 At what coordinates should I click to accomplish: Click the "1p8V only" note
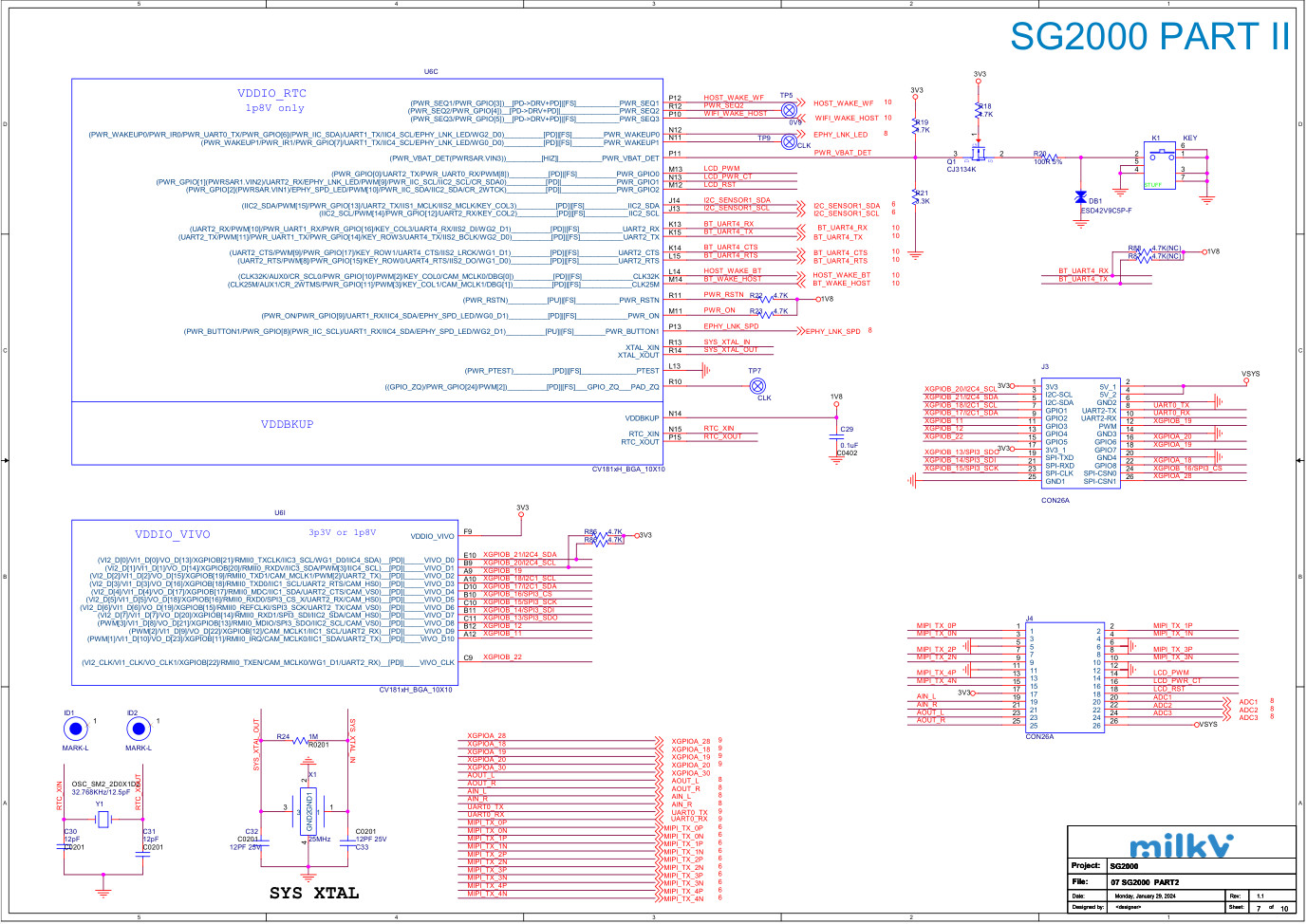pyautogui.click(x=275, y=108)
